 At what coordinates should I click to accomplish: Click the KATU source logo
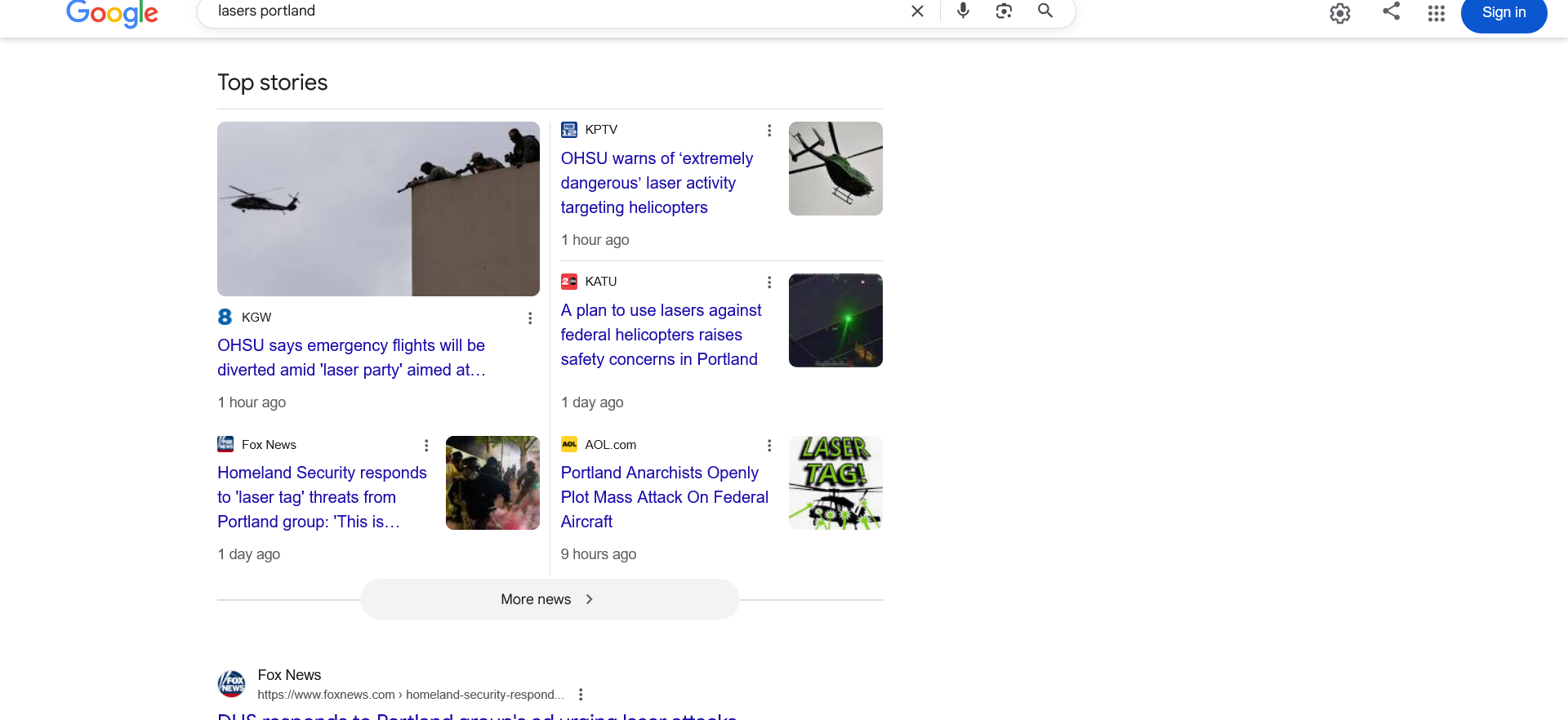point(569,282)
